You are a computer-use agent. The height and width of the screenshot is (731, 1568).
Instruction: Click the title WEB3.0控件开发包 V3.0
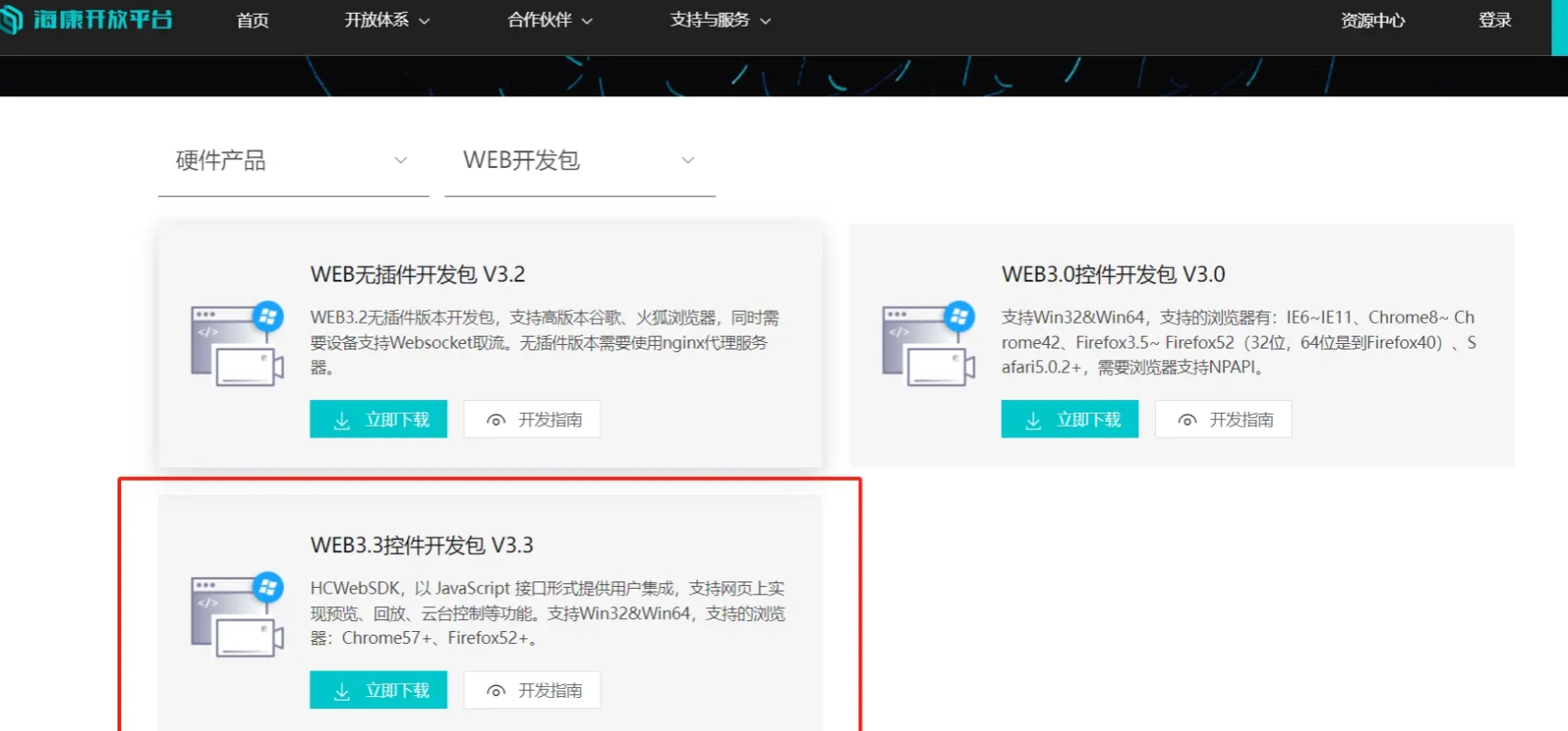(x=1113, y=274)
